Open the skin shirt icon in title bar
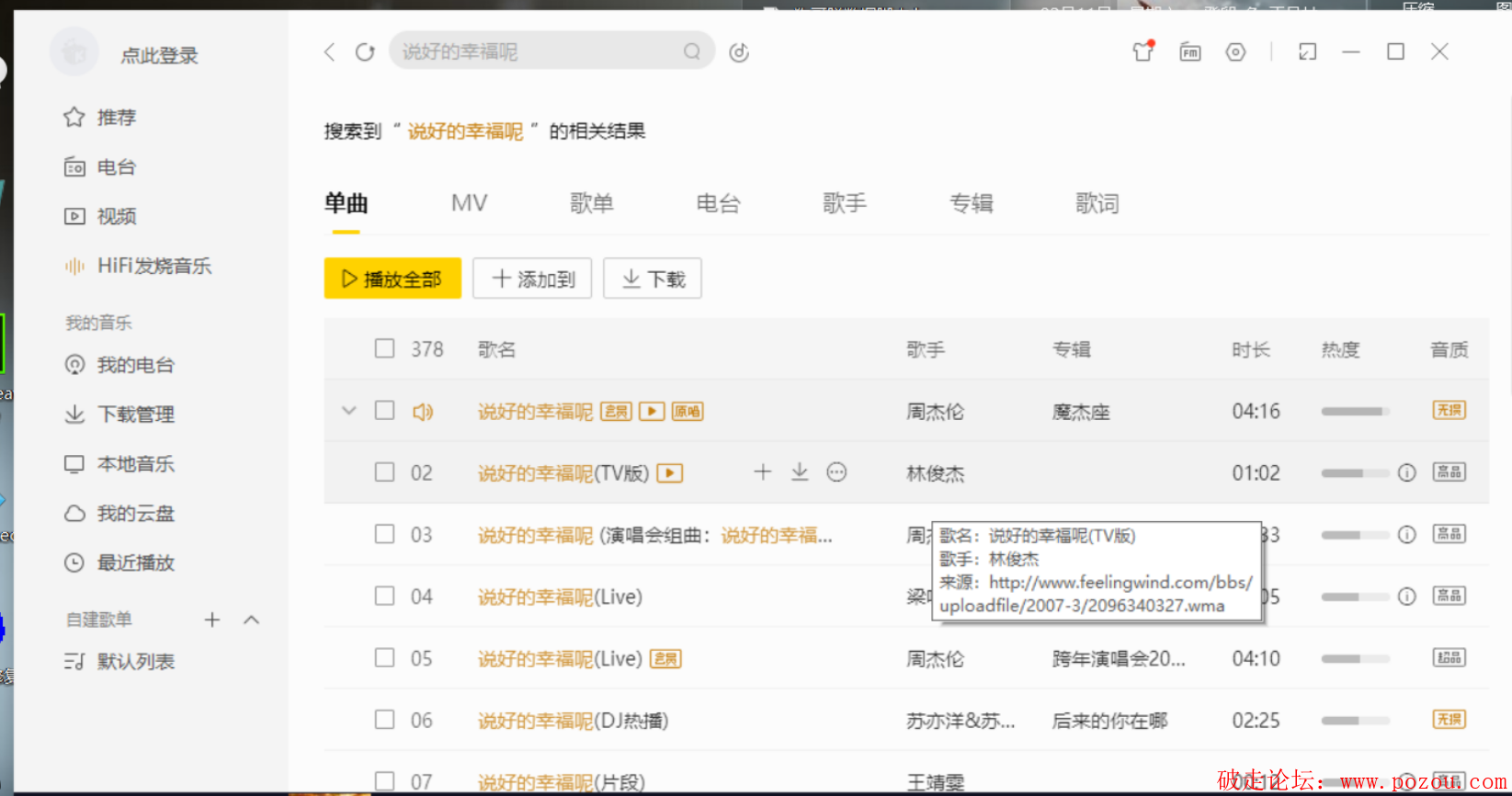The width and height of the screenshot is (1512, 796). pyautogui.click(x=1143, y=51)
